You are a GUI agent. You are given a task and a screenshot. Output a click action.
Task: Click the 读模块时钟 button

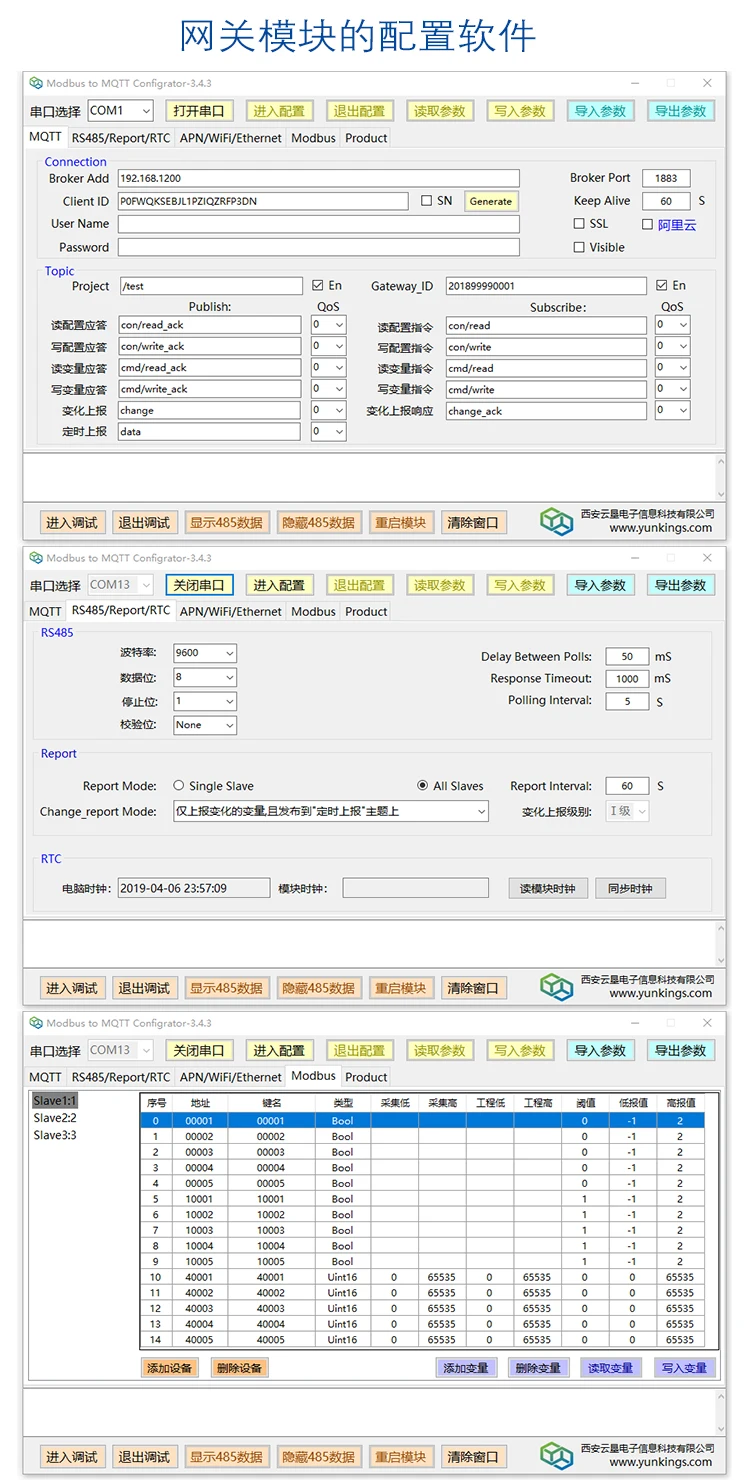[547, 888]
